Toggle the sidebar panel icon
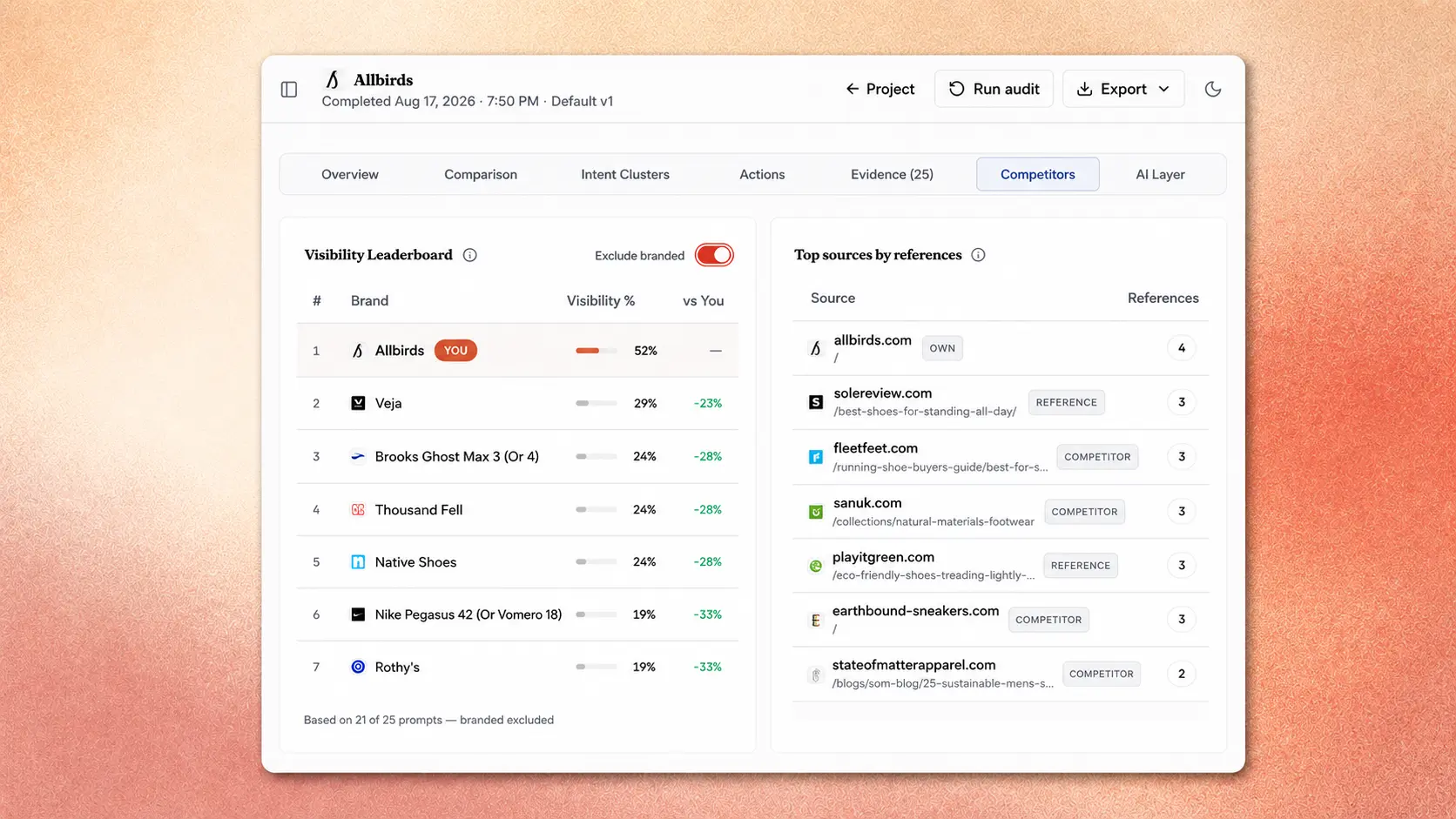 [x=289, y=90]
